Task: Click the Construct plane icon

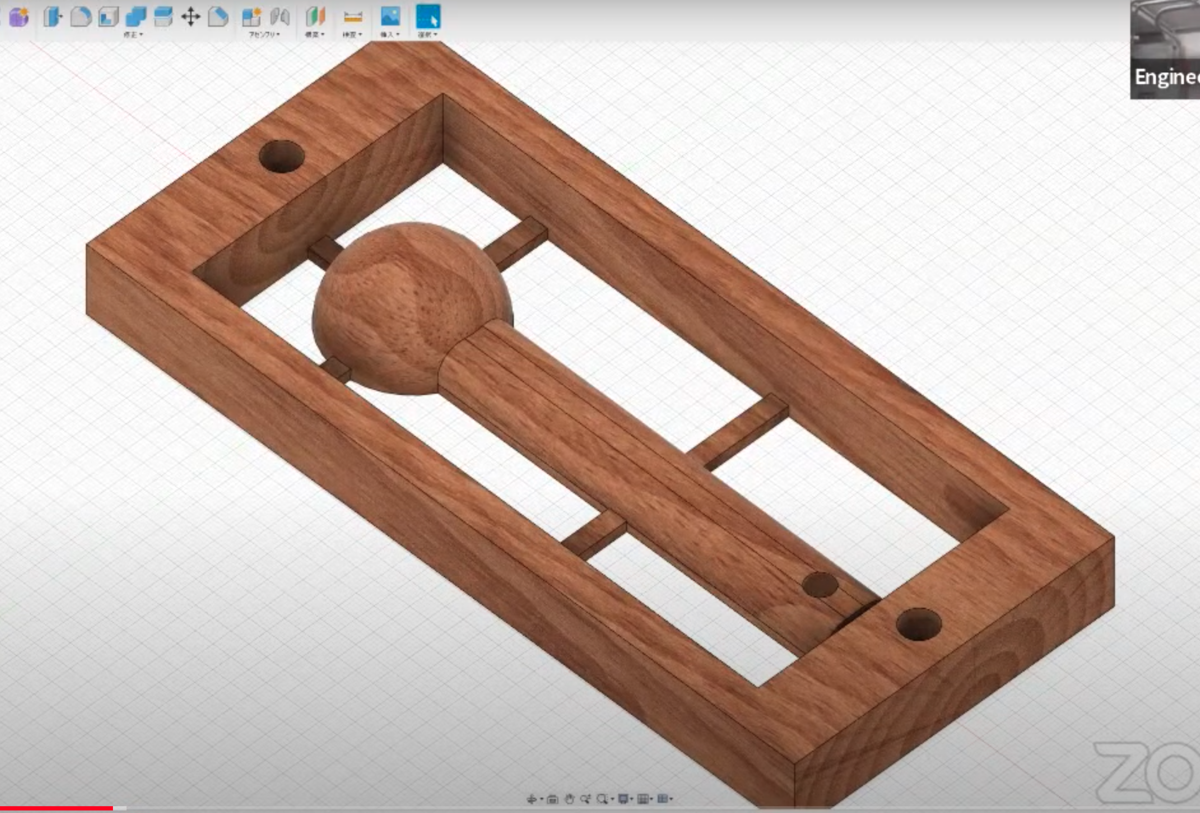Action: tap(315, 16)
